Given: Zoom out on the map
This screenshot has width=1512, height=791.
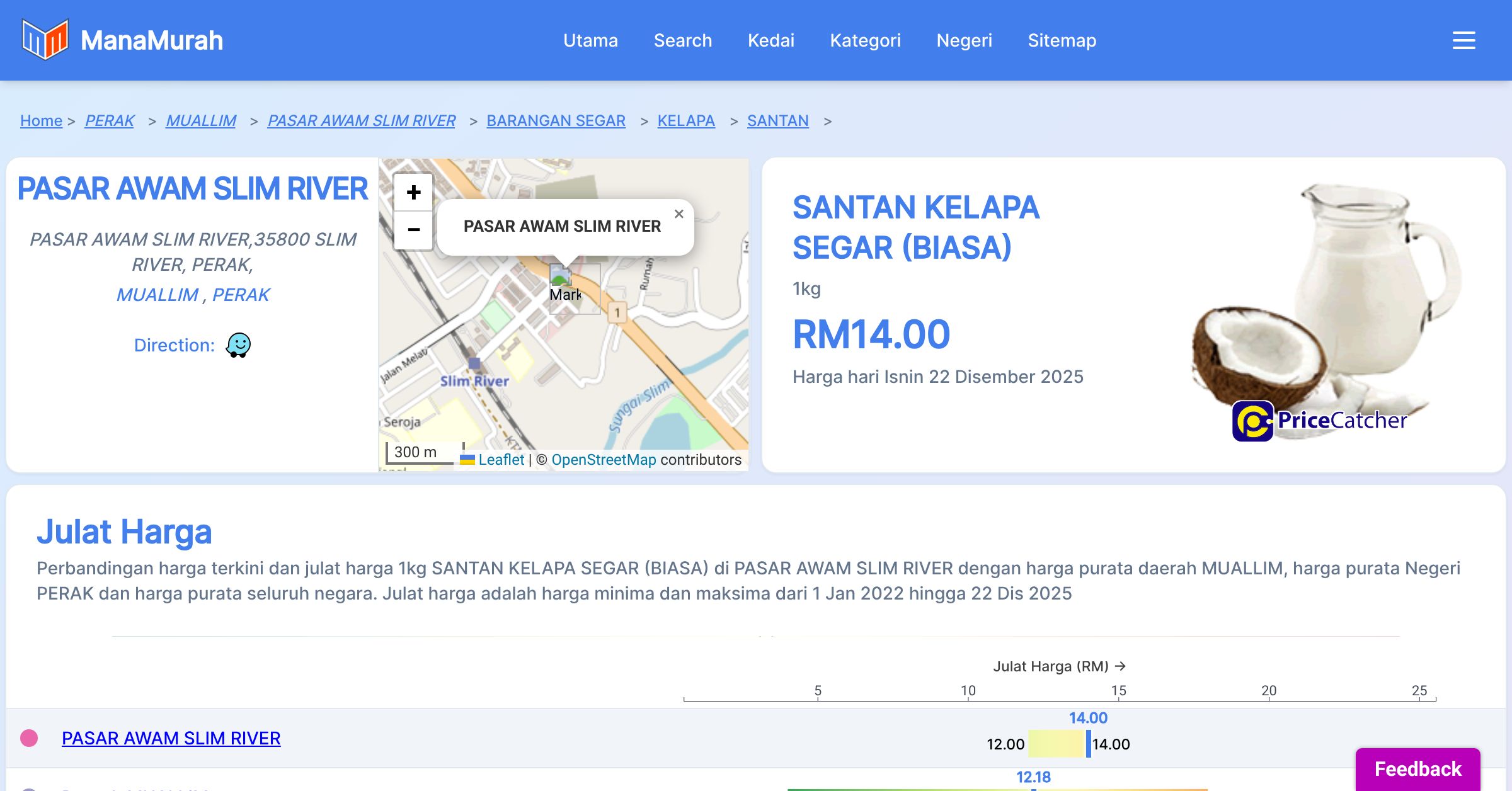Looking at the screenshot, I should pos(413,230).
